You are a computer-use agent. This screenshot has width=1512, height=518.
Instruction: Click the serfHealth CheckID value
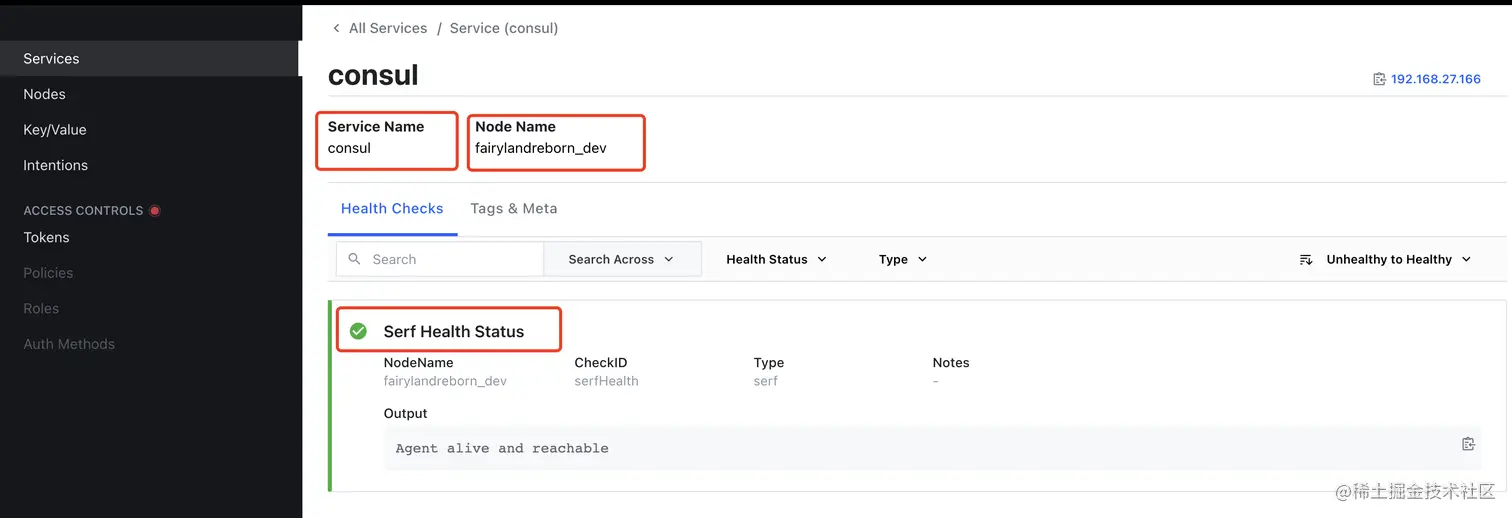[606, 381]
